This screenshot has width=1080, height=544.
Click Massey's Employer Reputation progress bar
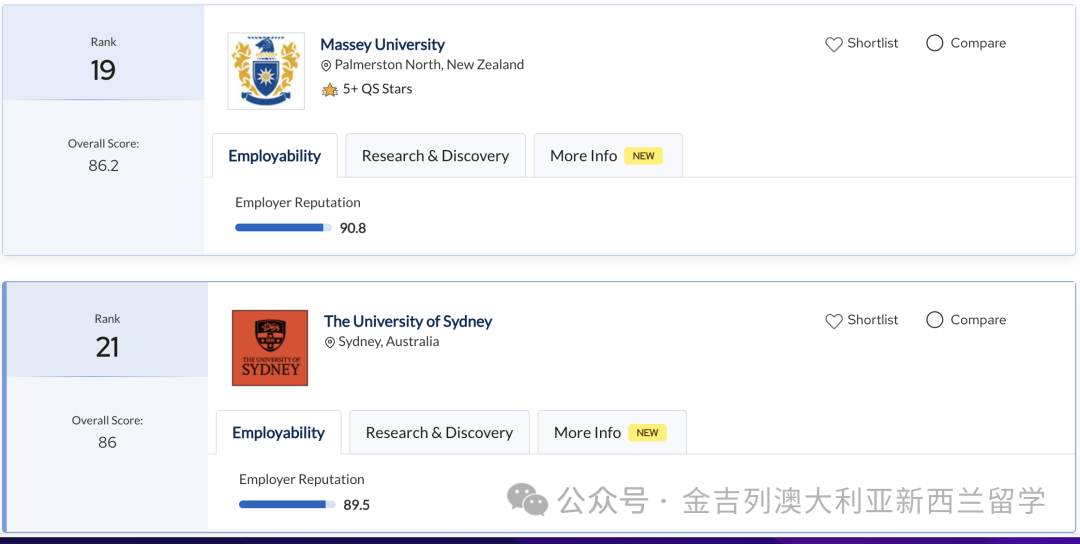(x=283, y=228)
